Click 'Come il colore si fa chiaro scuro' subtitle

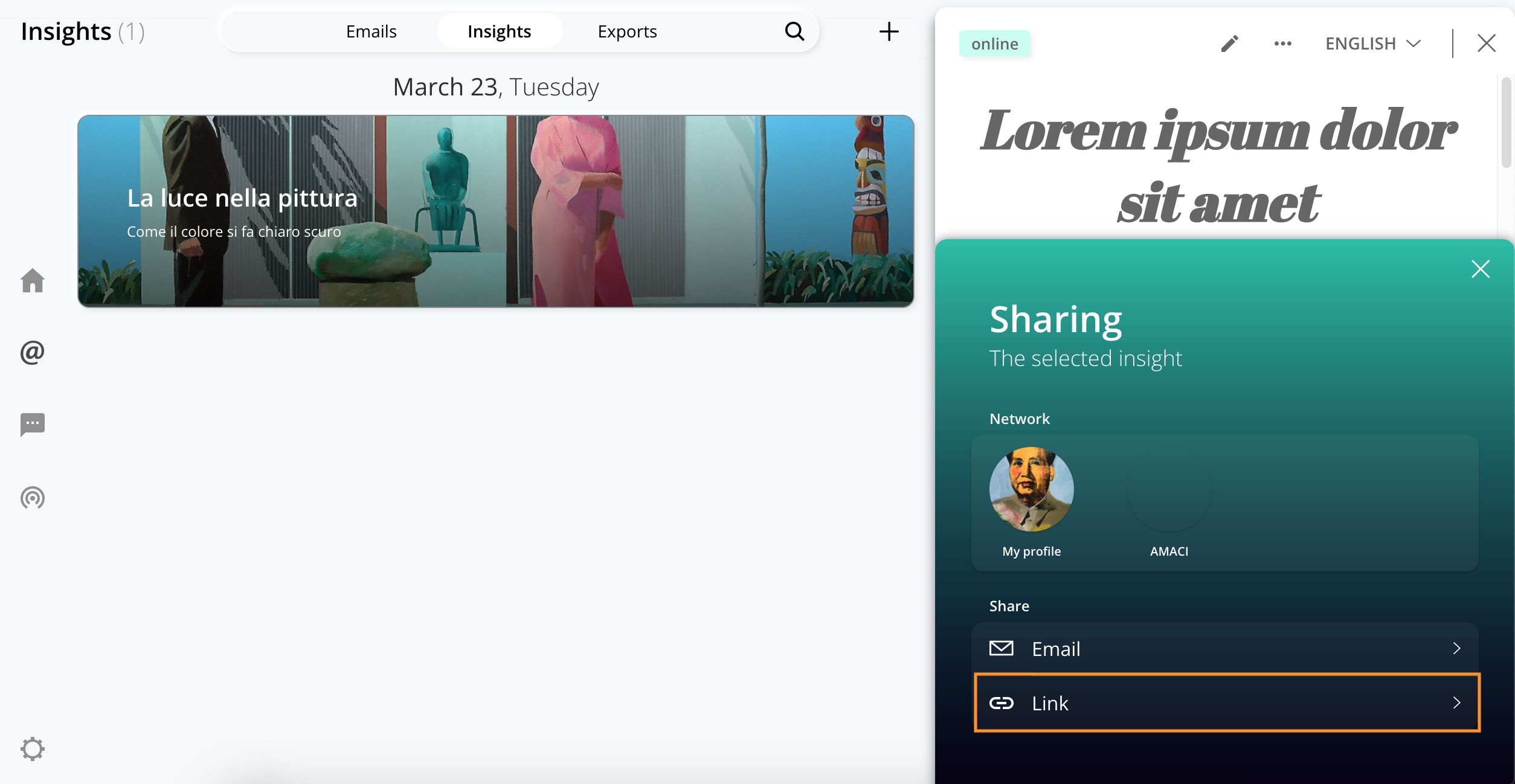[234, 232]
